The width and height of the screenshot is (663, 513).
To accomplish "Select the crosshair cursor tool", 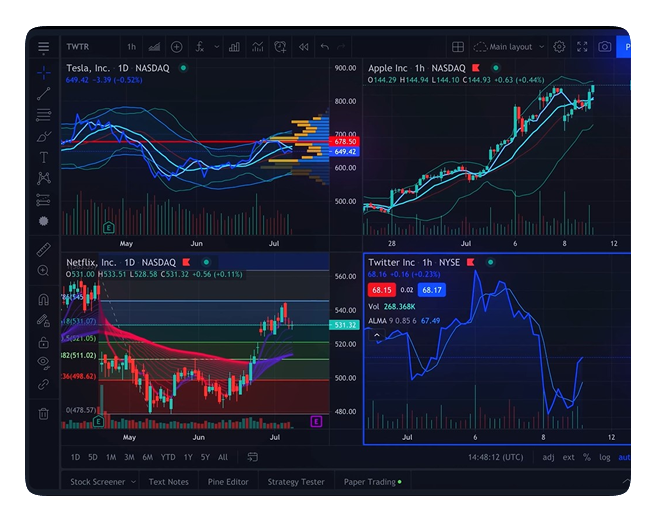I will pos(44,72).
